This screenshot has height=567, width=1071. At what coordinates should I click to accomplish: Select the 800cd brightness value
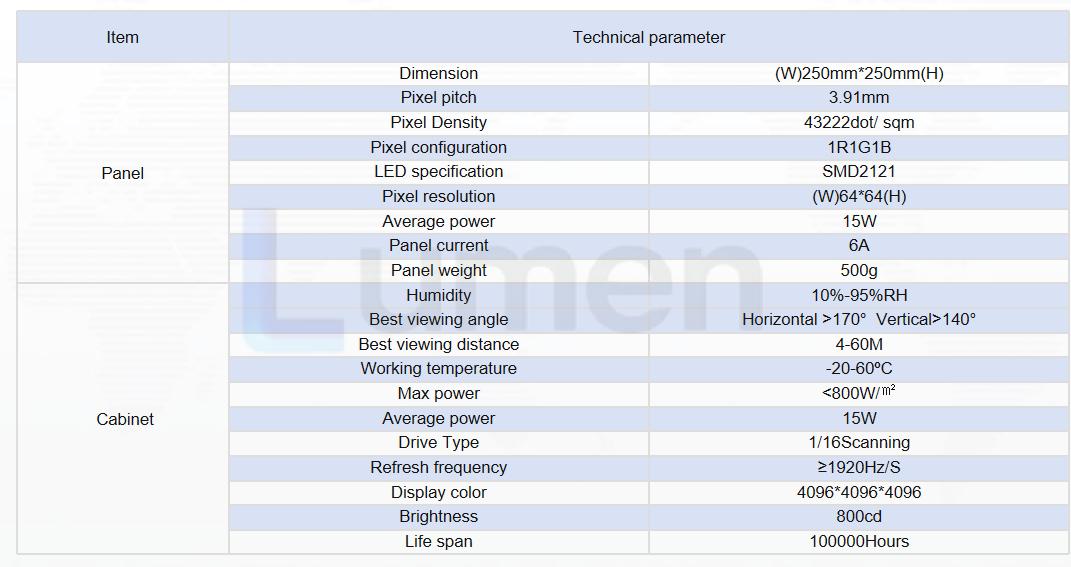tap(859, 516)
